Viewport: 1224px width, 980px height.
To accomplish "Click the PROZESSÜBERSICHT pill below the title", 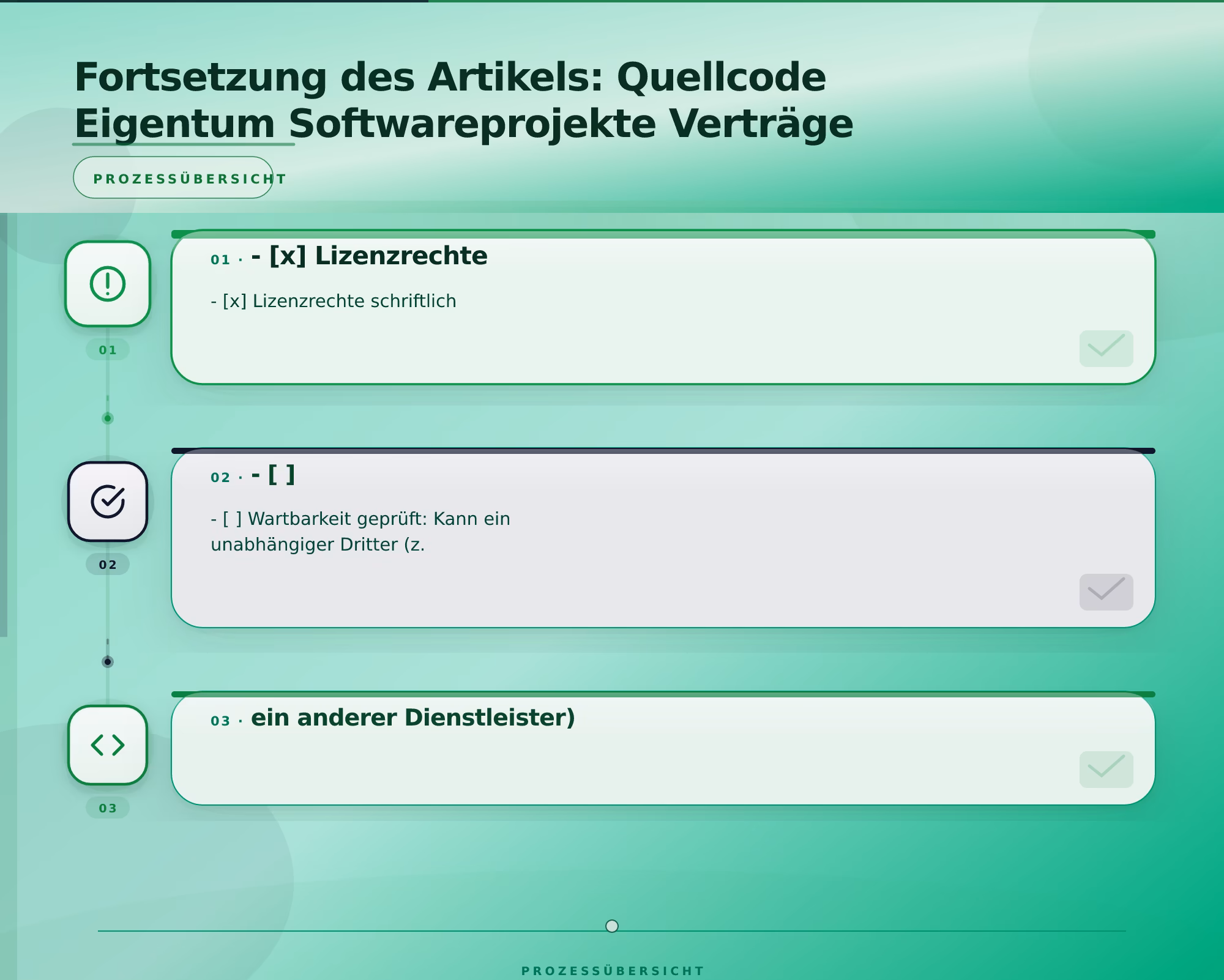I will [173, 177].
